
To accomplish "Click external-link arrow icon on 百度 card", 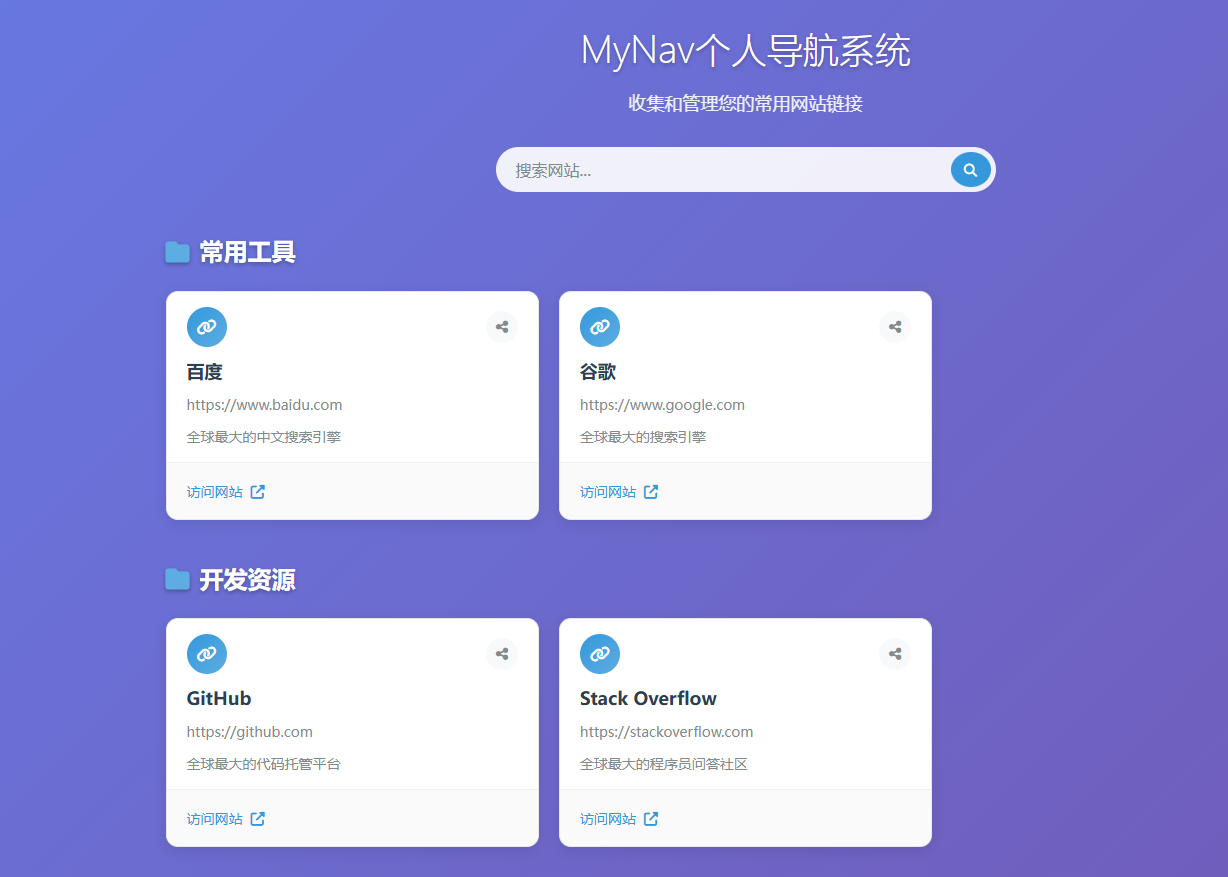I will (258, 492).
